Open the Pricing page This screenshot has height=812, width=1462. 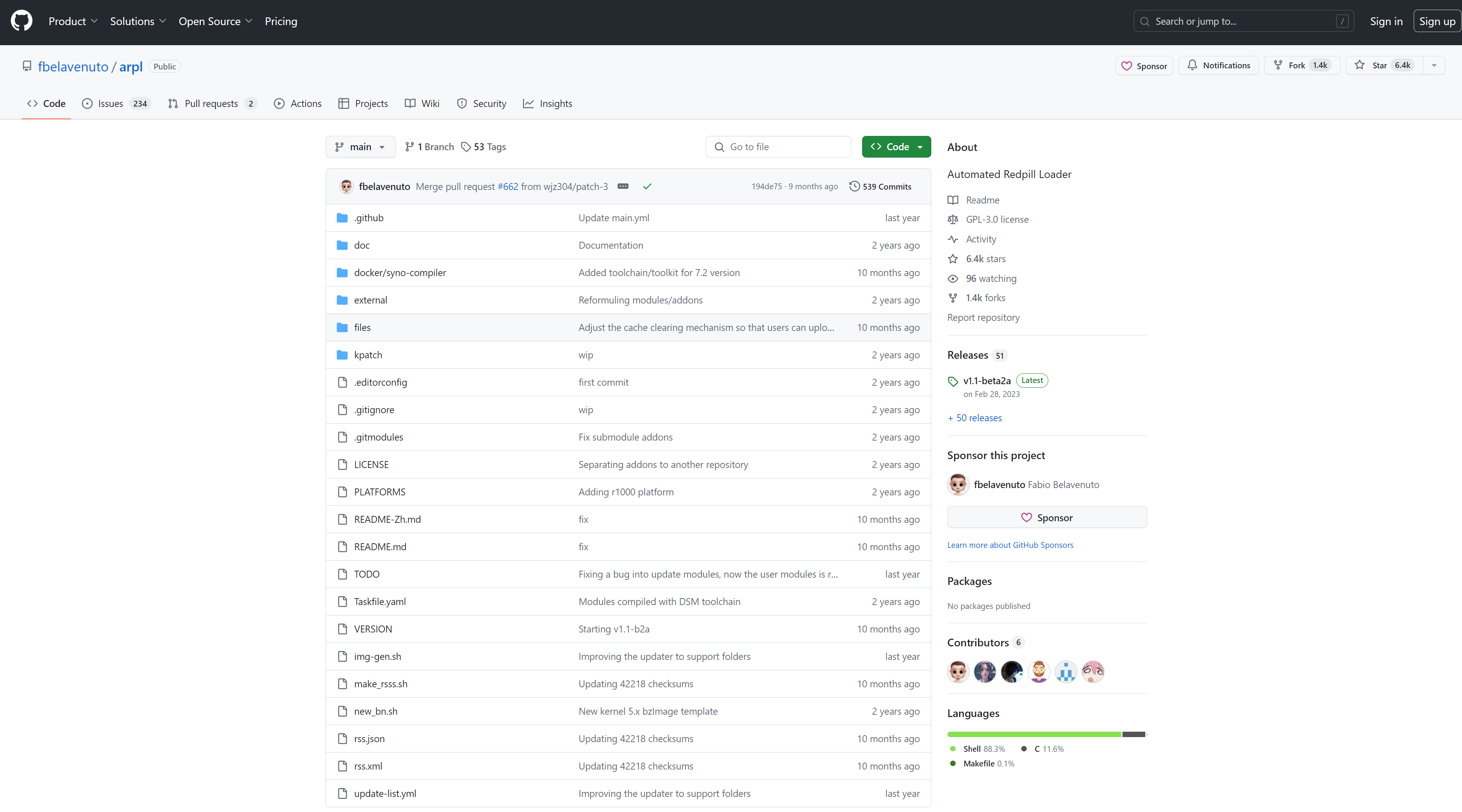pyautogui.click(x=281, y=21)
